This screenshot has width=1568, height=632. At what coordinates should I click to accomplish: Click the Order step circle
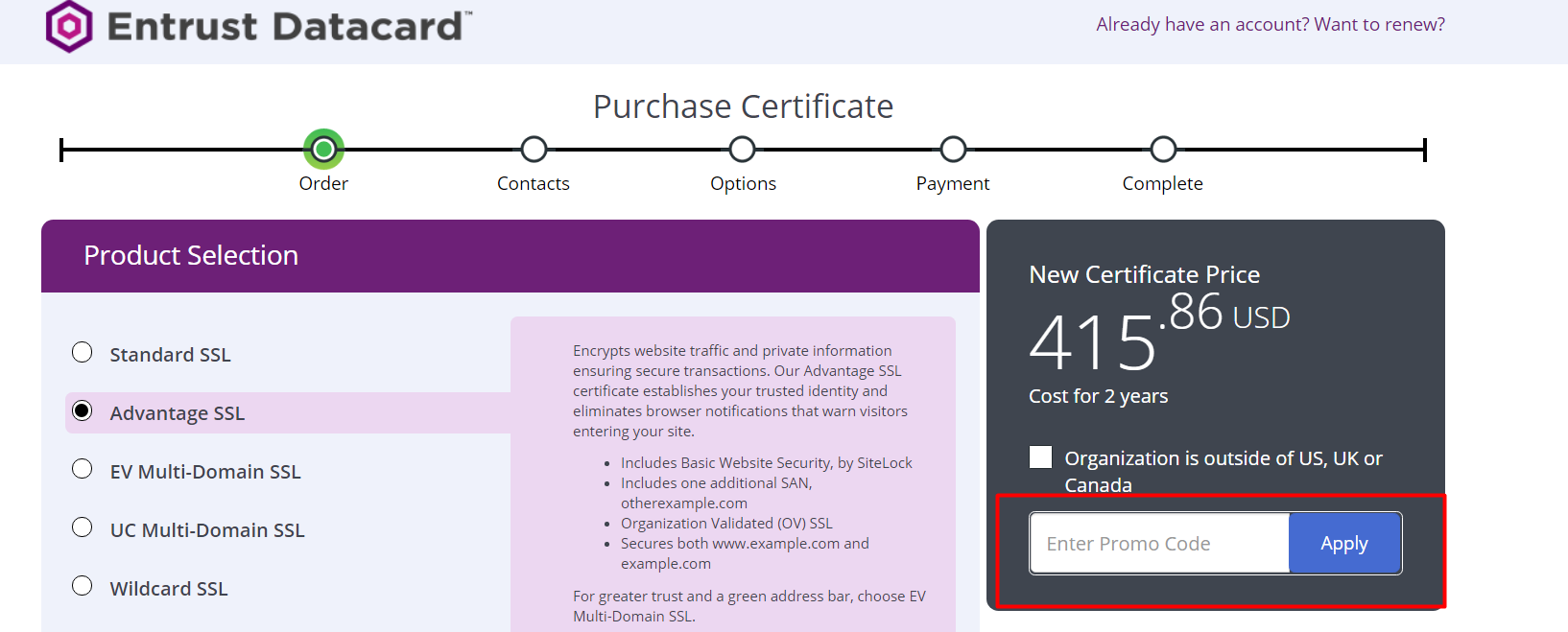[x=323, y=150]
